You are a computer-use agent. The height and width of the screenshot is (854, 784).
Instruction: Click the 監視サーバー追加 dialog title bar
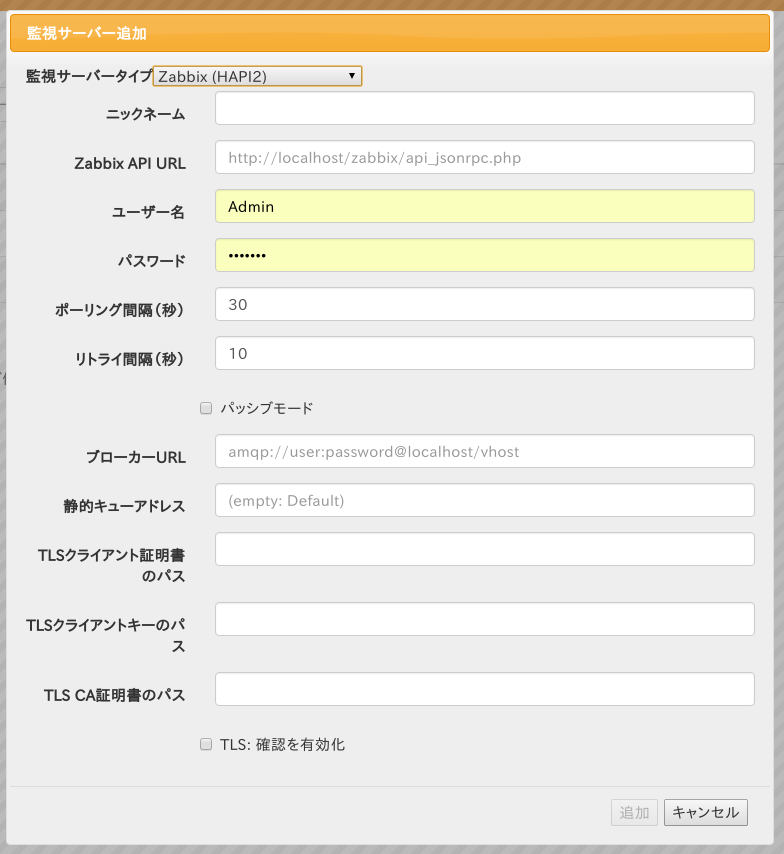390,34
